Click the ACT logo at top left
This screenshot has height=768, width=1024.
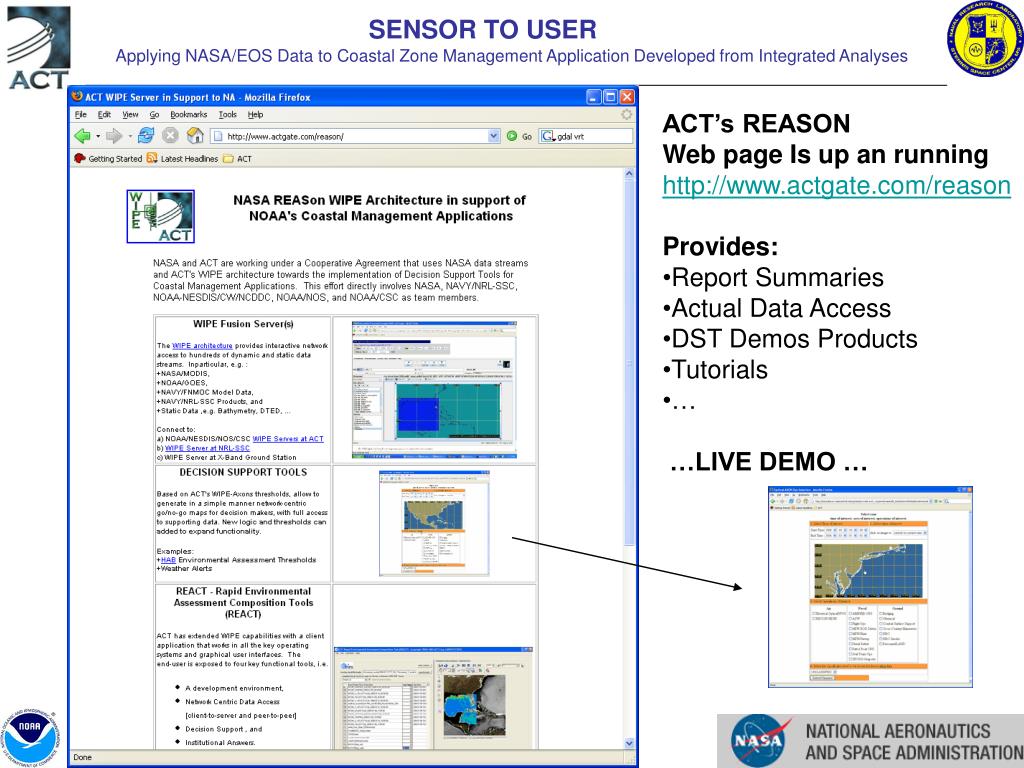pyautogui.click(x=39, y=48)
